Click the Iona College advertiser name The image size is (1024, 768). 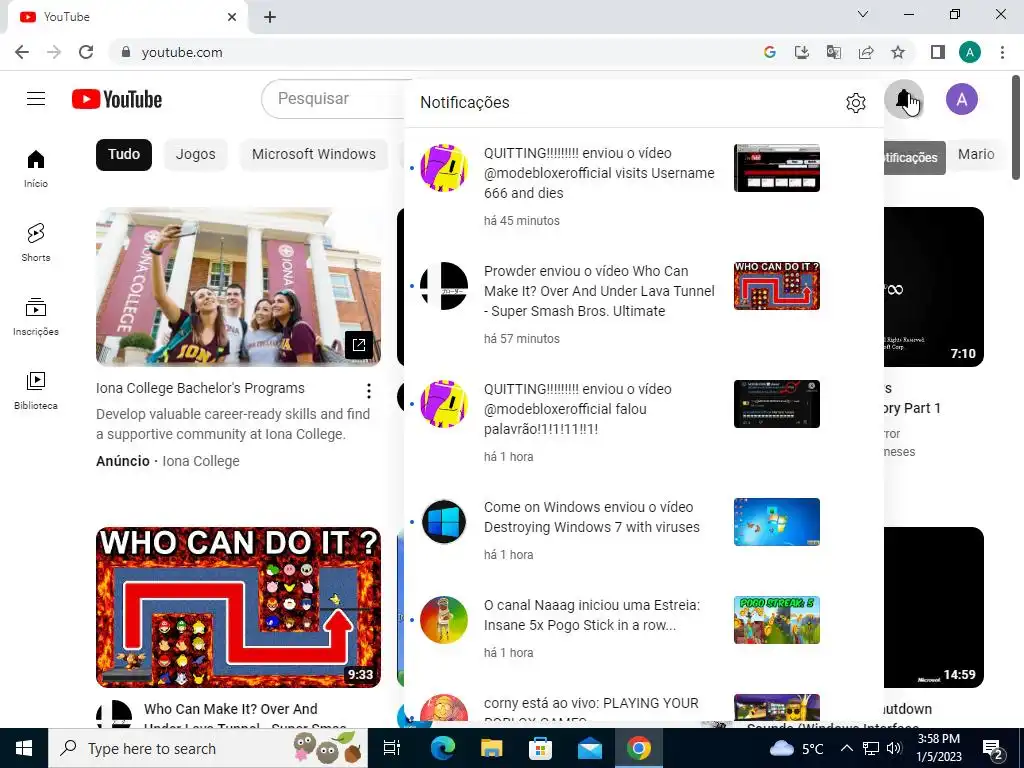click(x=201, y=461)
